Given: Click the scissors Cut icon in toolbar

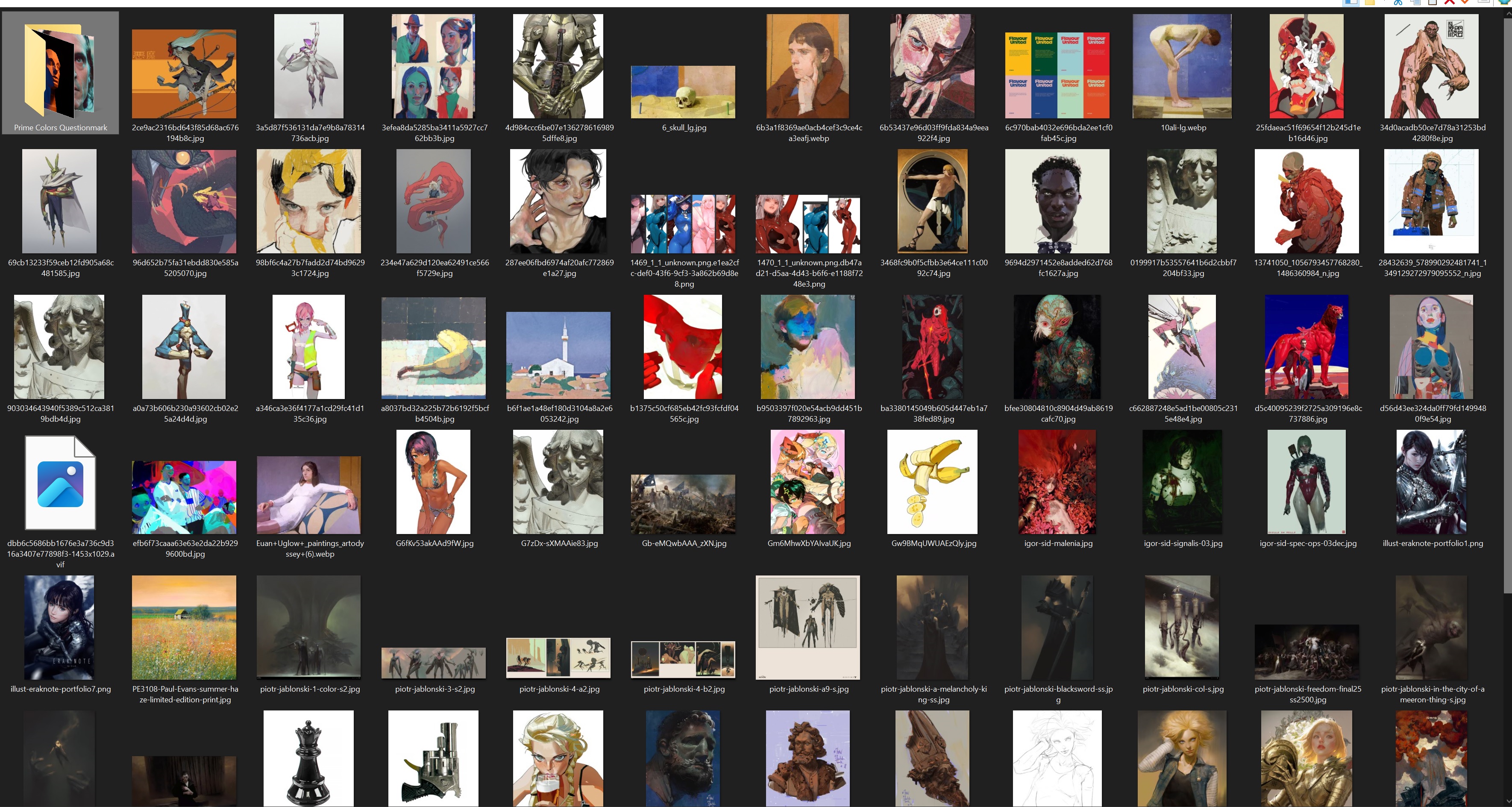Looking at the screenshot, I should pyautogui.click(x=1398, y=2).
